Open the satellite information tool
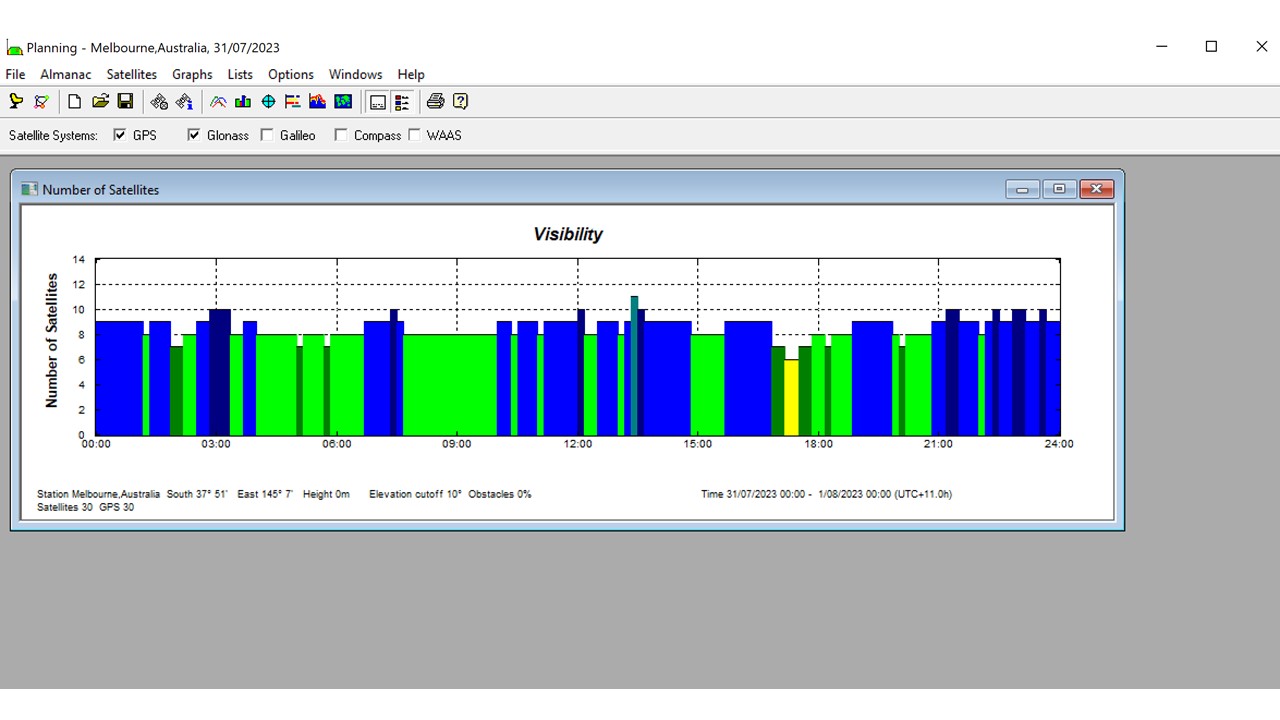The width and height of the screenshot is (1280, 720). 184,101
